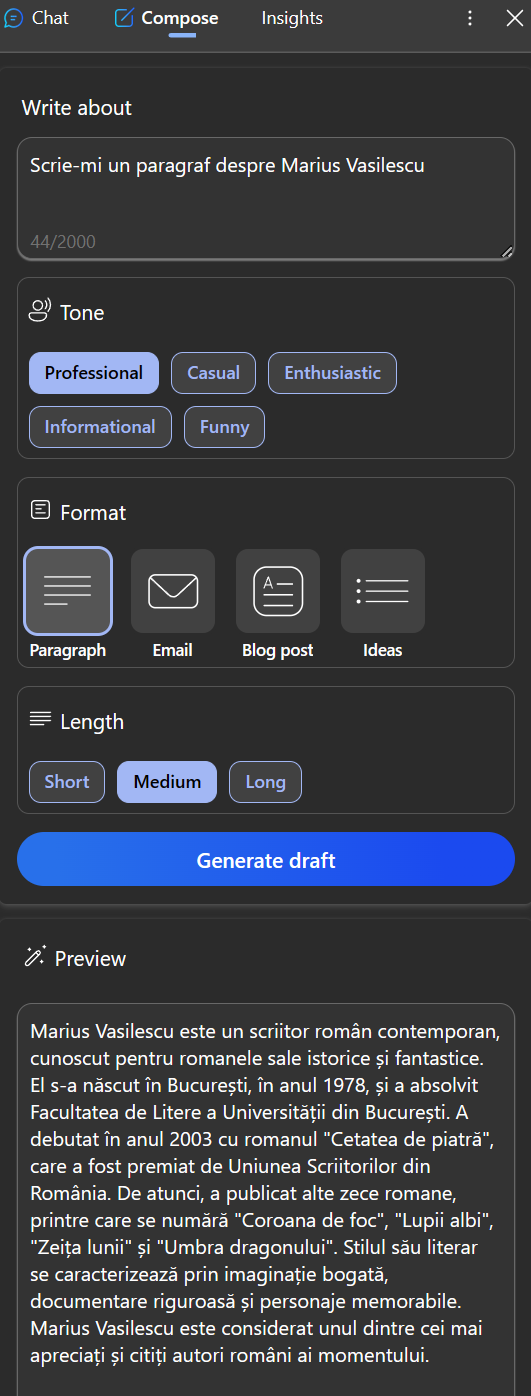The image size is (531, 1396).
Task: Click the generated preview text area
Action: pos(266,1199)
